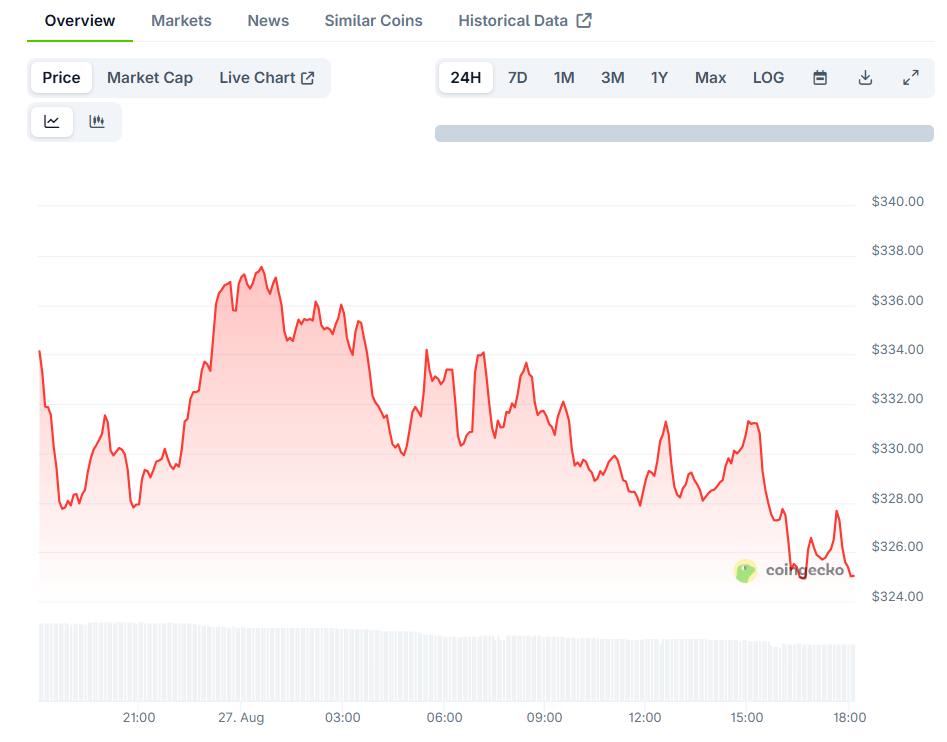Click the 09:00 time axis label
This screenshot has width=947, height=742.
click(x=544, y=718)
